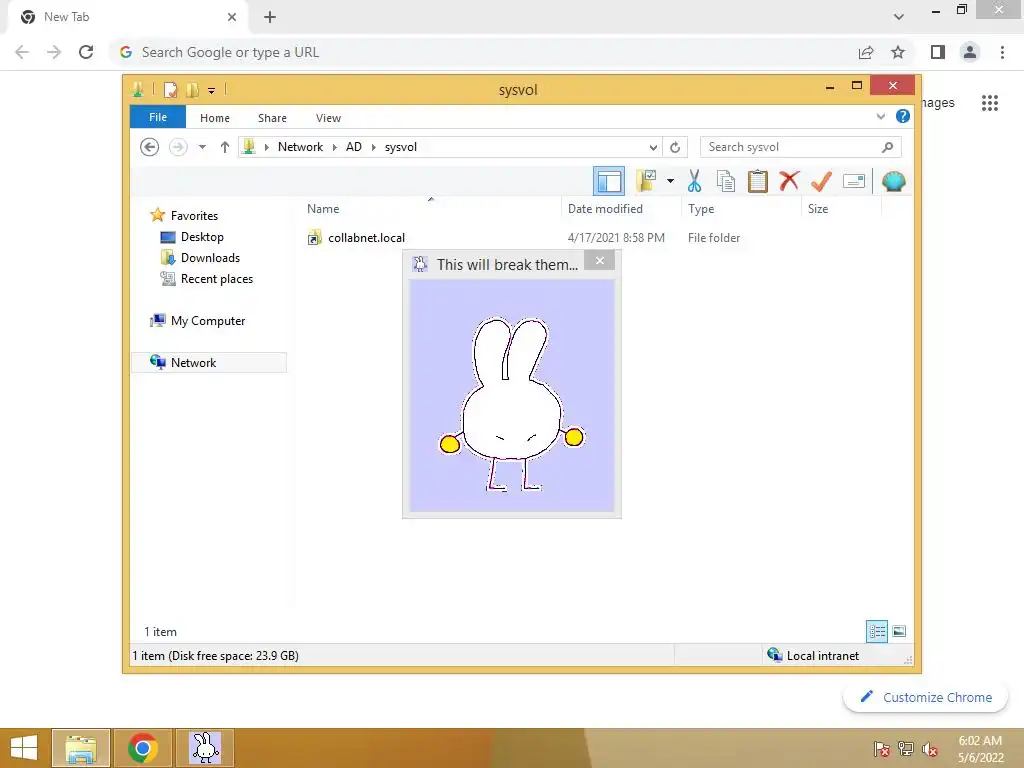This screenshot has width=1024, height=768.
Task: Click the quick access properties icon
Action: (170, 90)
